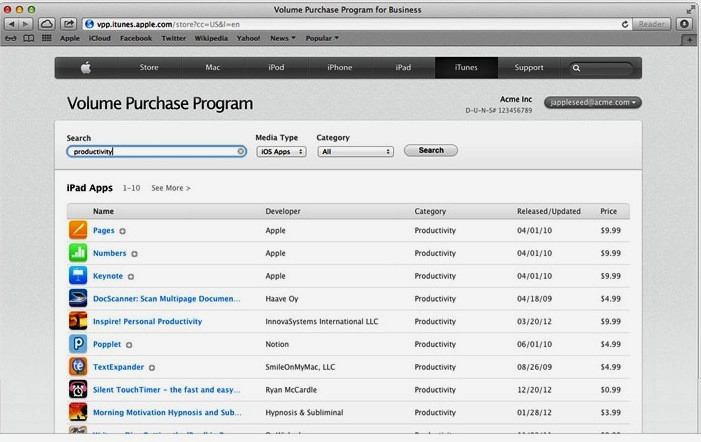Clear the search field with the x icon
701x442 pixels.
241,152
